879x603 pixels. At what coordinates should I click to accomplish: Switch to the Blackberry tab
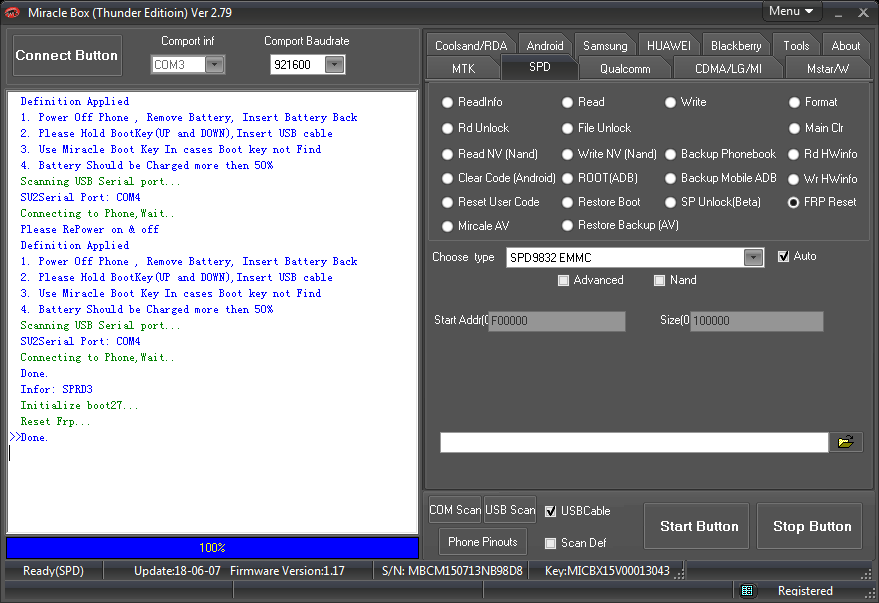click(735, 45)
